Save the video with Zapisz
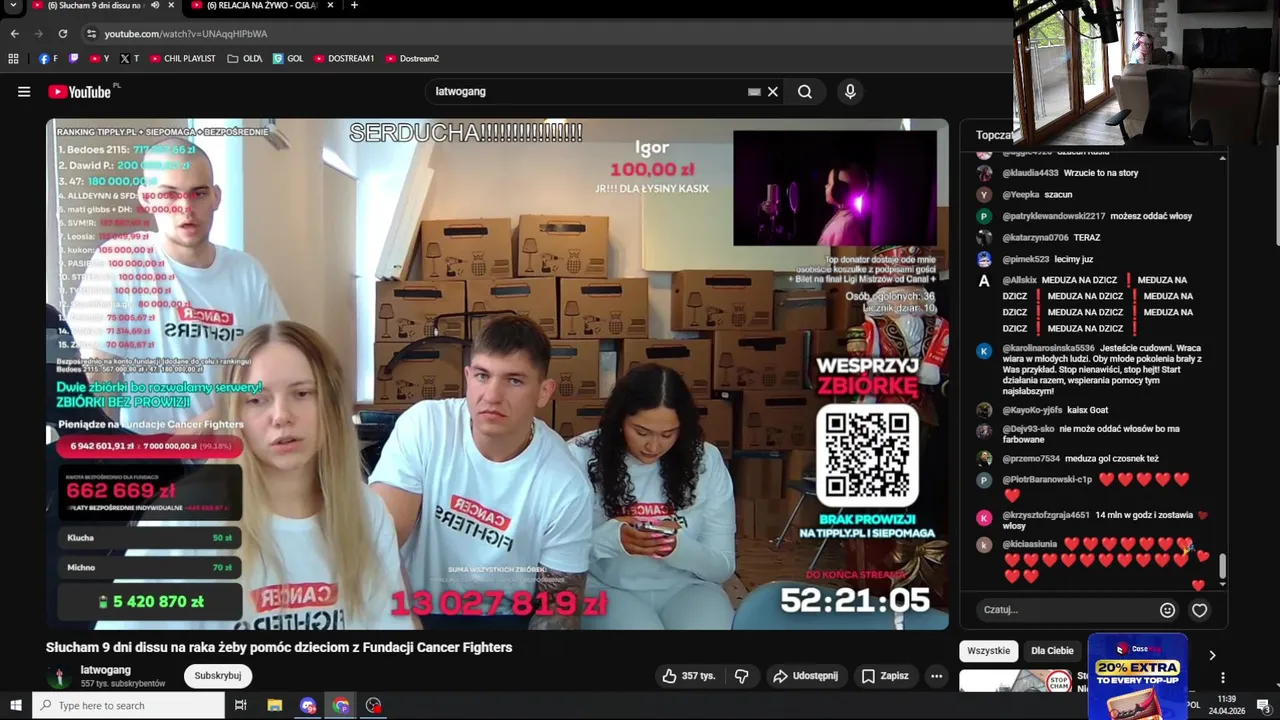This screenshot has height=720, width=1280. point(885,676)
